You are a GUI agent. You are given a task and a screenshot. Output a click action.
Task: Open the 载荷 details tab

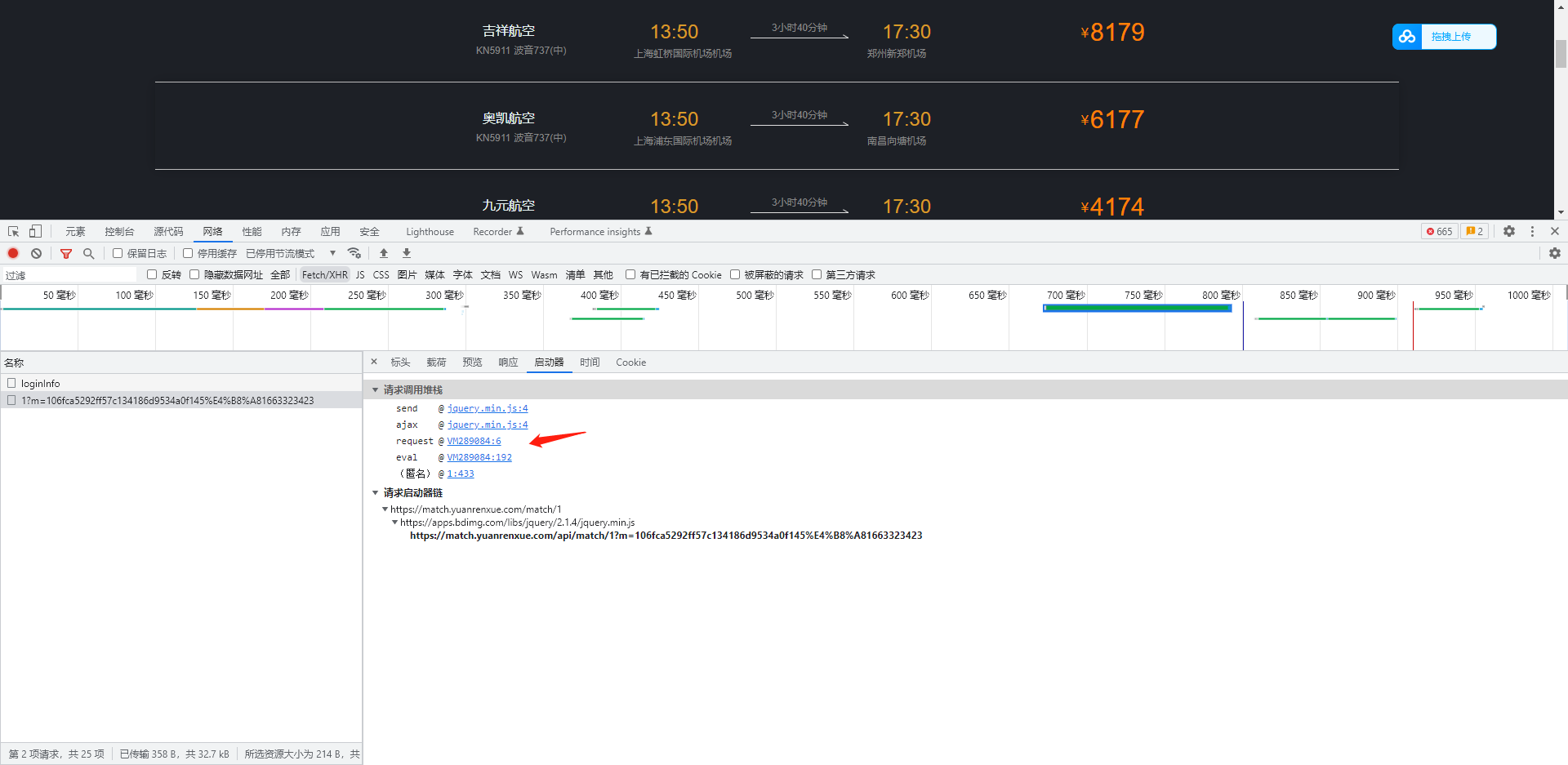point(436,362)
